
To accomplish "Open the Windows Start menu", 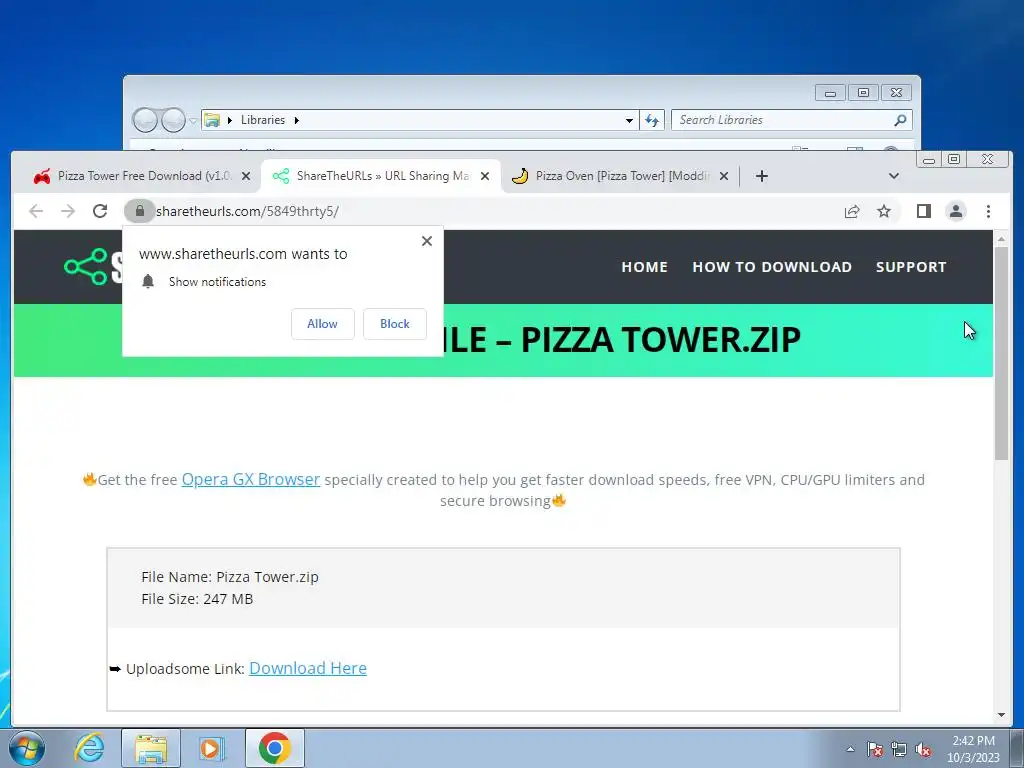I will click(x=27, y=748).
